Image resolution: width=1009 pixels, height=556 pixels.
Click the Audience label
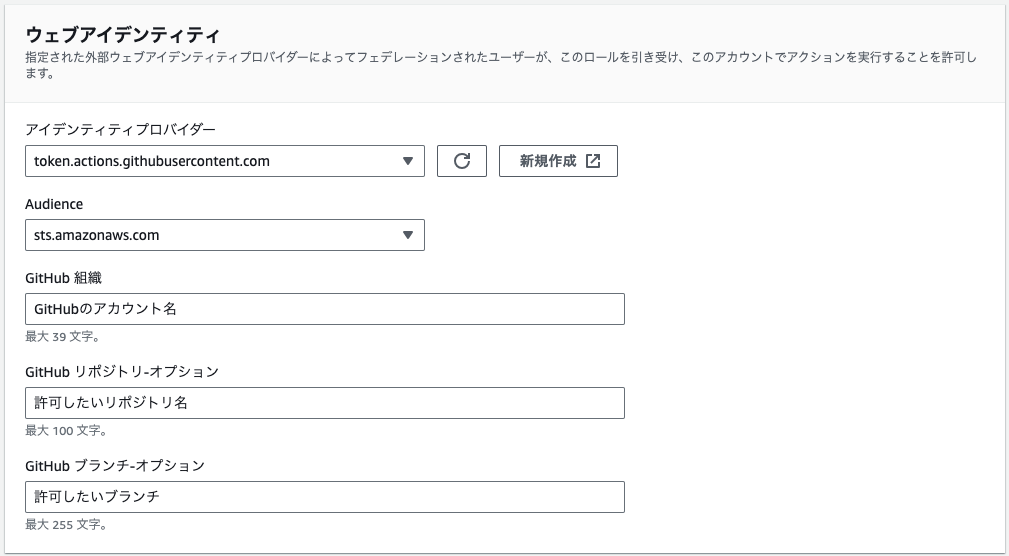[x=54, y=204]
